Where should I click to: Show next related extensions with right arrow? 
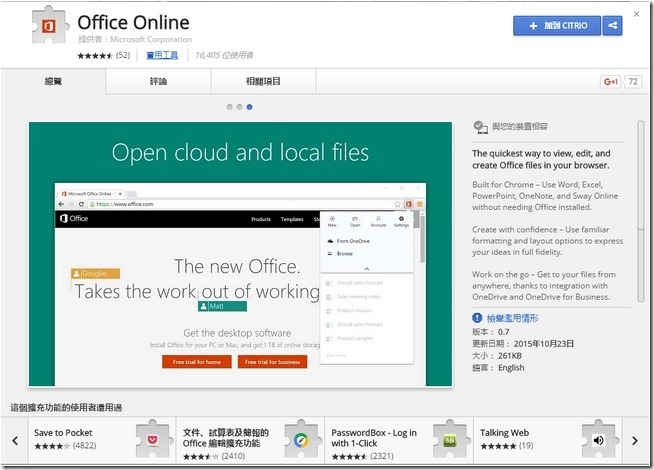pyautogui.click(x=635, y=440)
